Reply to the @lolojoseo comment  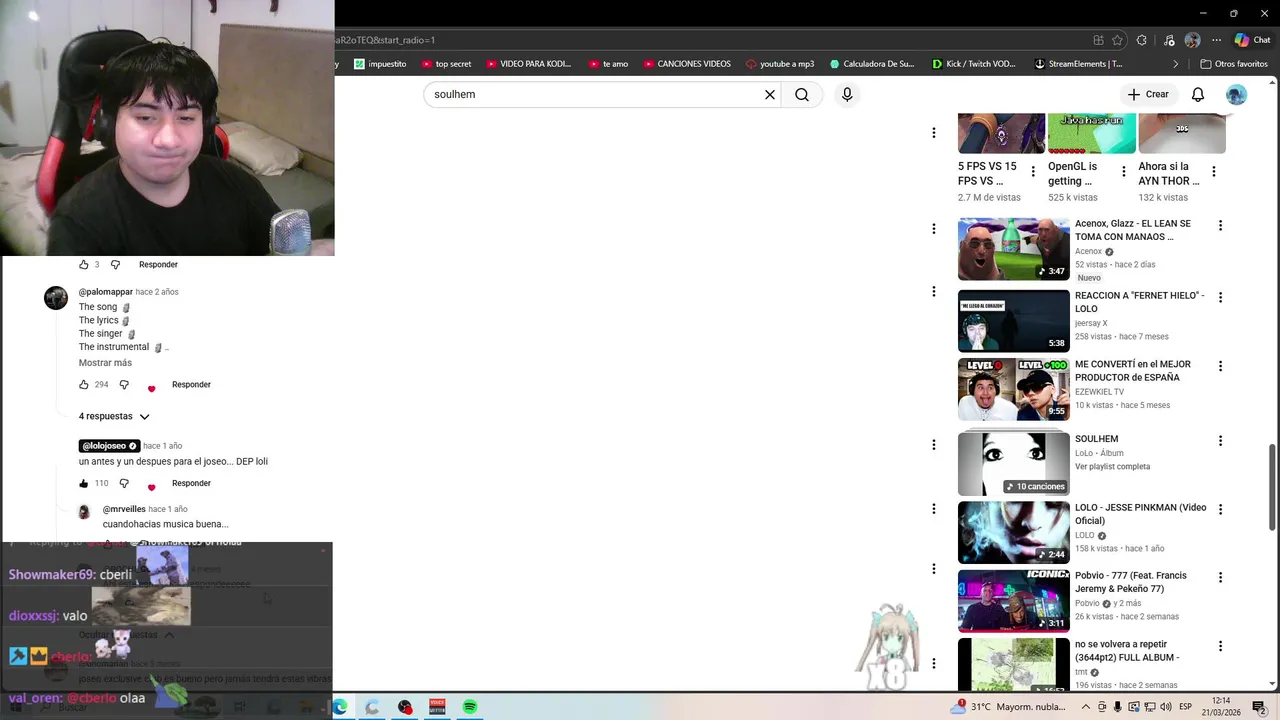click(x=191, y=484)
